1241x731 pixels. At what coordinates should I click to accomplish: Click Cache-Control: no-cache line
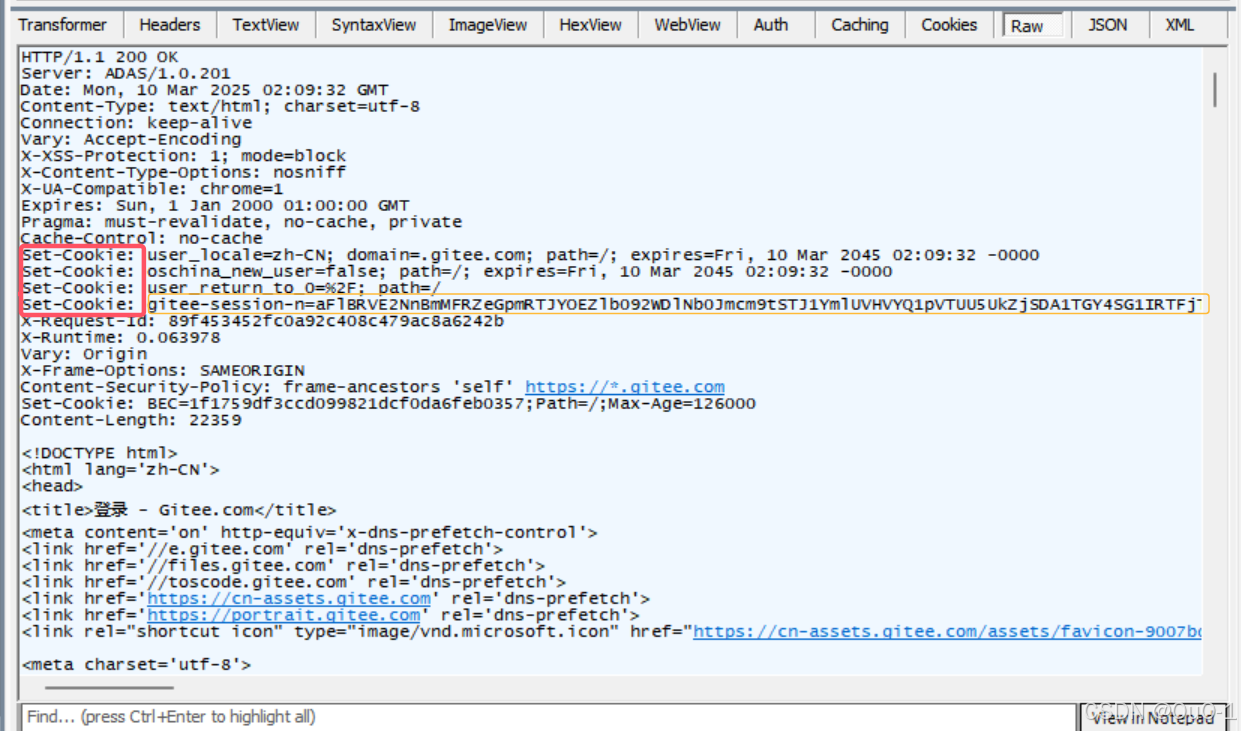point(141,239)
